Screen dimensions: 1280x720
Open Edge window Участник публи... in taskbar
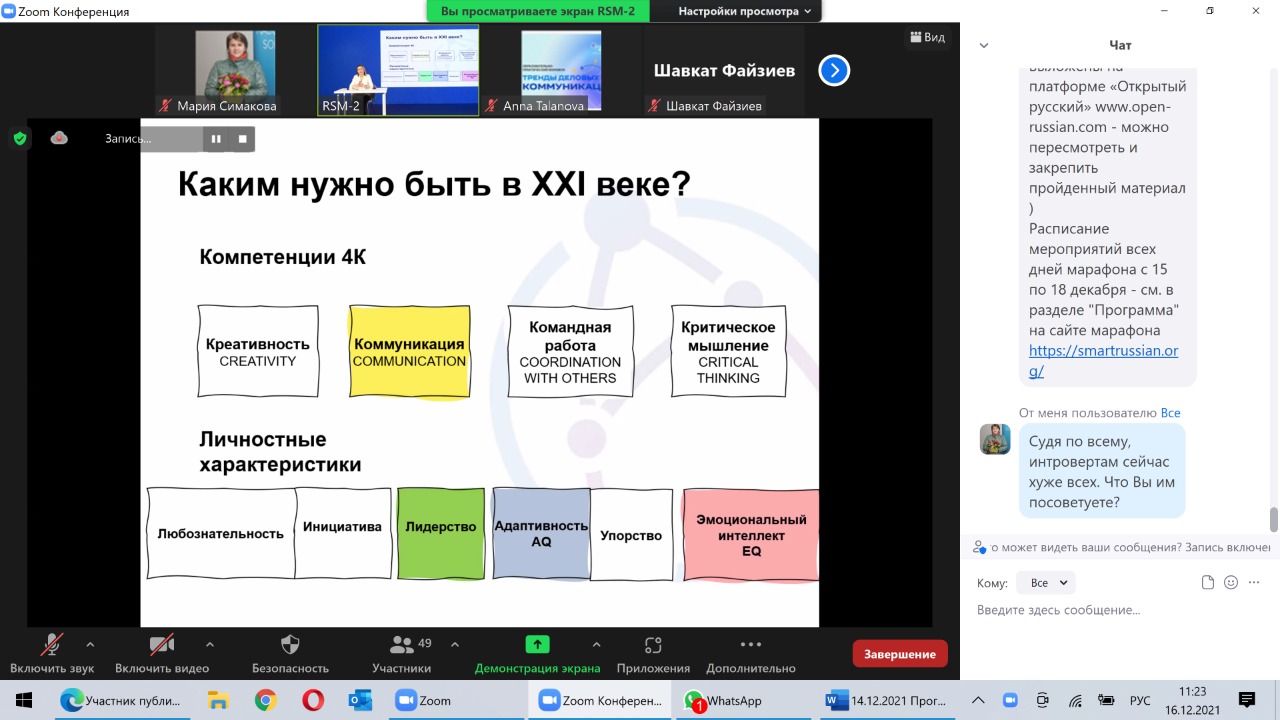point(121,700)
